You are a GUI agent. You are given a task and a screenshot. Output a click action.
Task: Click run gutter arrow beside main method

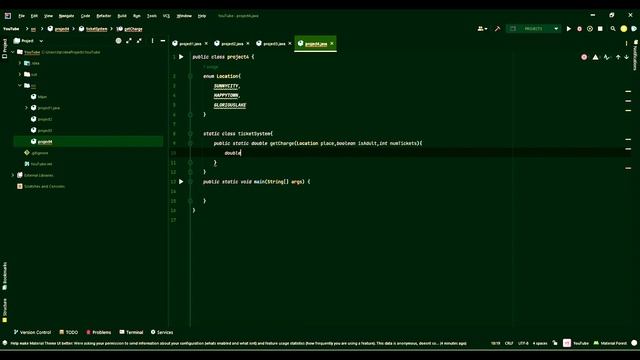[181, 182]
